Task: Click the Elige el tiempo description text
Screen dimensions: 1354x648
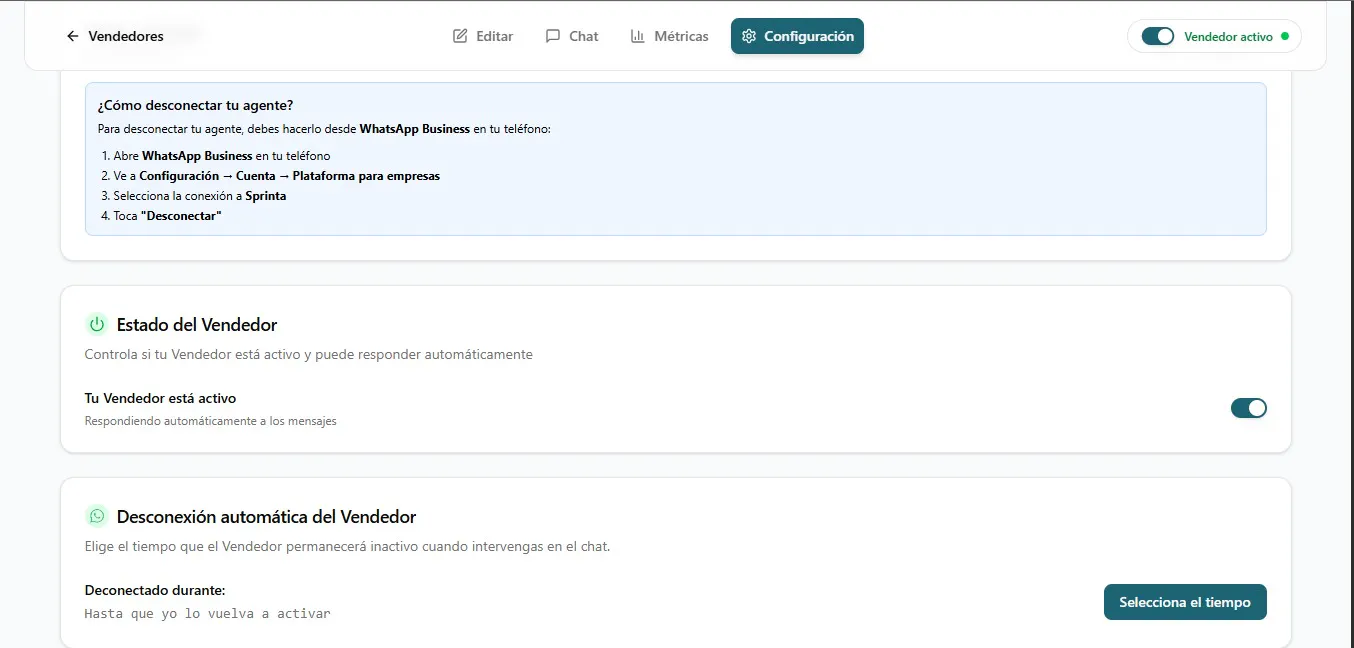Action: [x=347, y=546]
